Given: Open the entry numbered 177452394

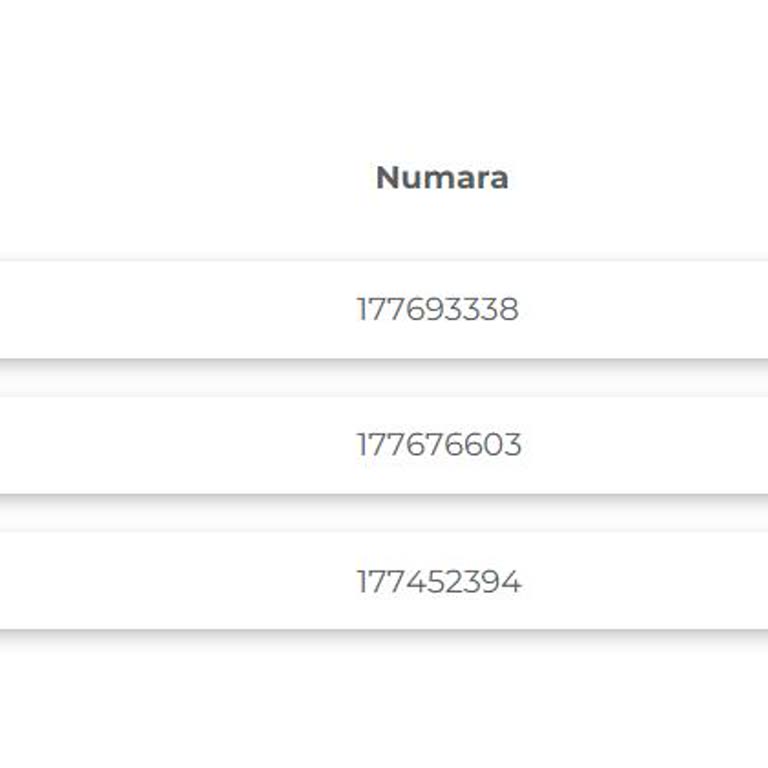Looking at the screenshot, I should coord(439,582).
